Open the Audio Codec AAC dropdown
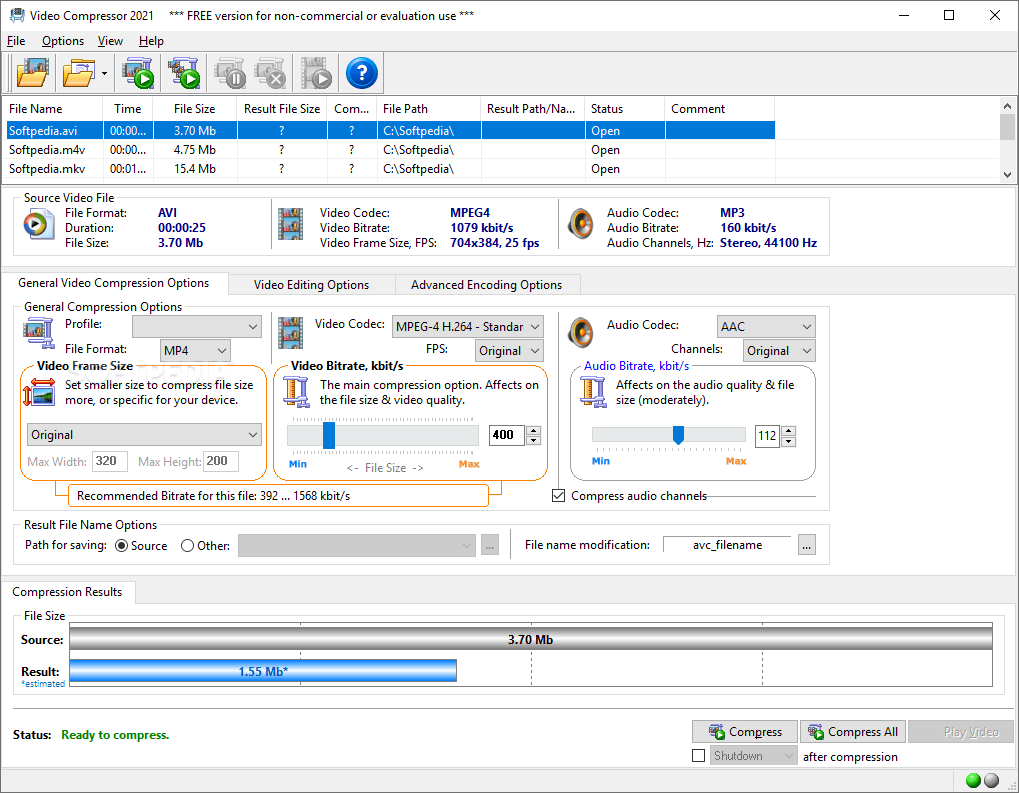The width and height of the screenshot is (1019, 793). coord(766,326)
